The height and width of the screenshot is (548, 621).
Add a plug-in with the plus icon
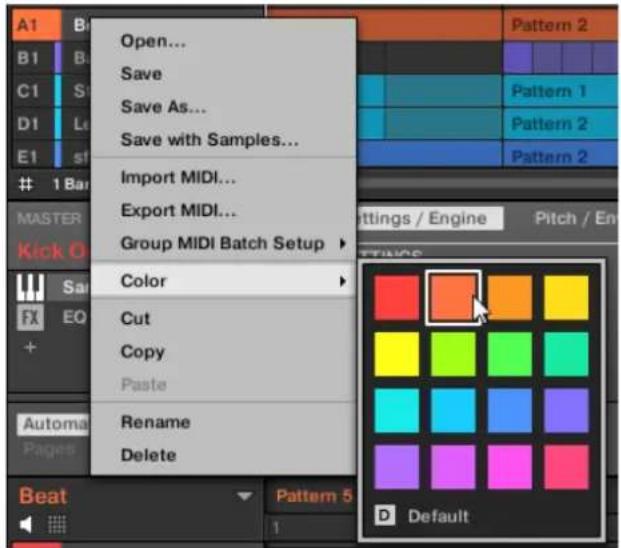tap(30, 347)
